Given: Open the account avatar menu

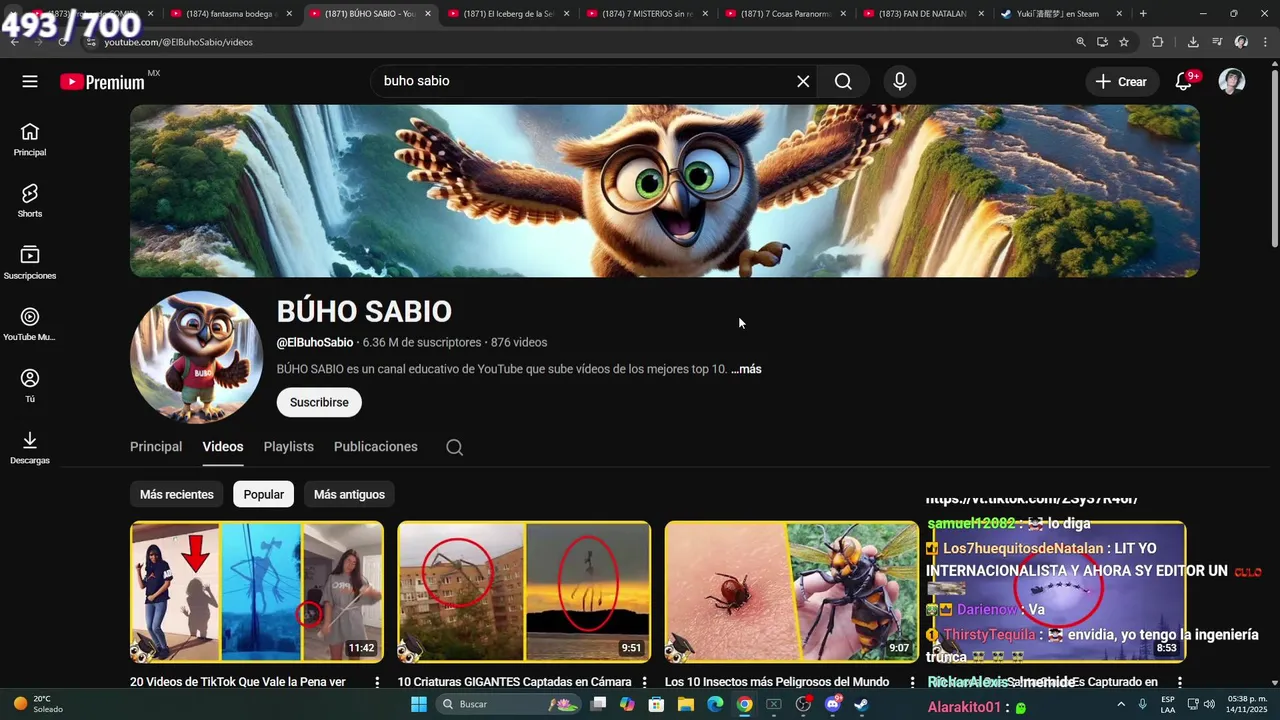Looking at the screenshot, I should [x=1232, y=82].
